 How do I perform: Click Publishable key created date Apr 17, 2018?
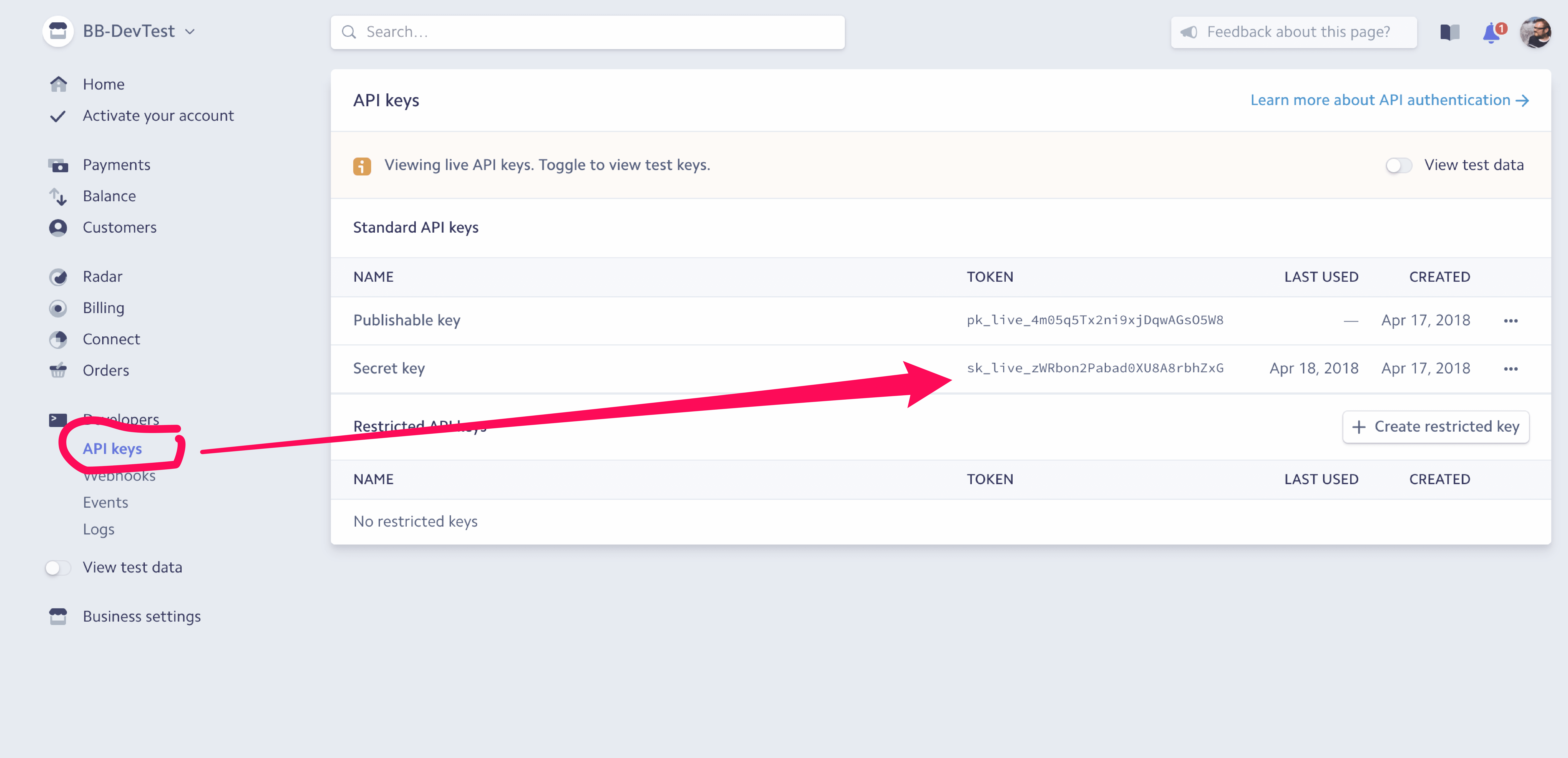pyautogui.click(x=1426, y=320)
